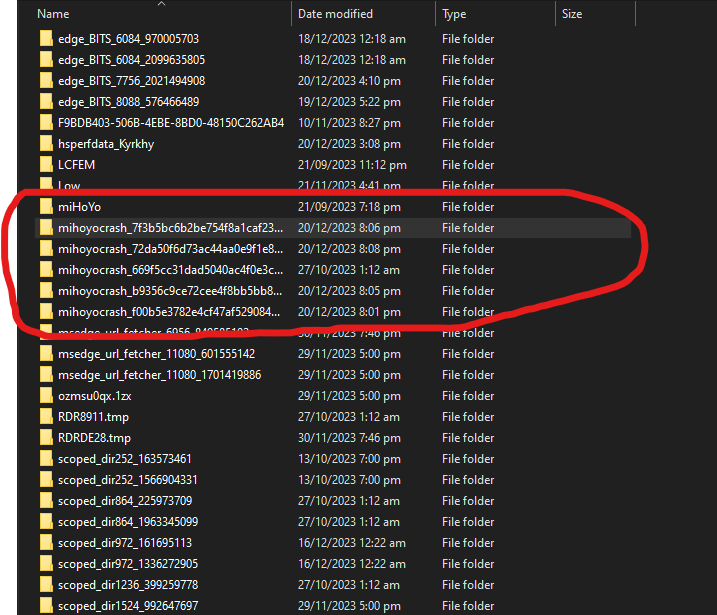Sort files by the Name column header

click(53, 14)
